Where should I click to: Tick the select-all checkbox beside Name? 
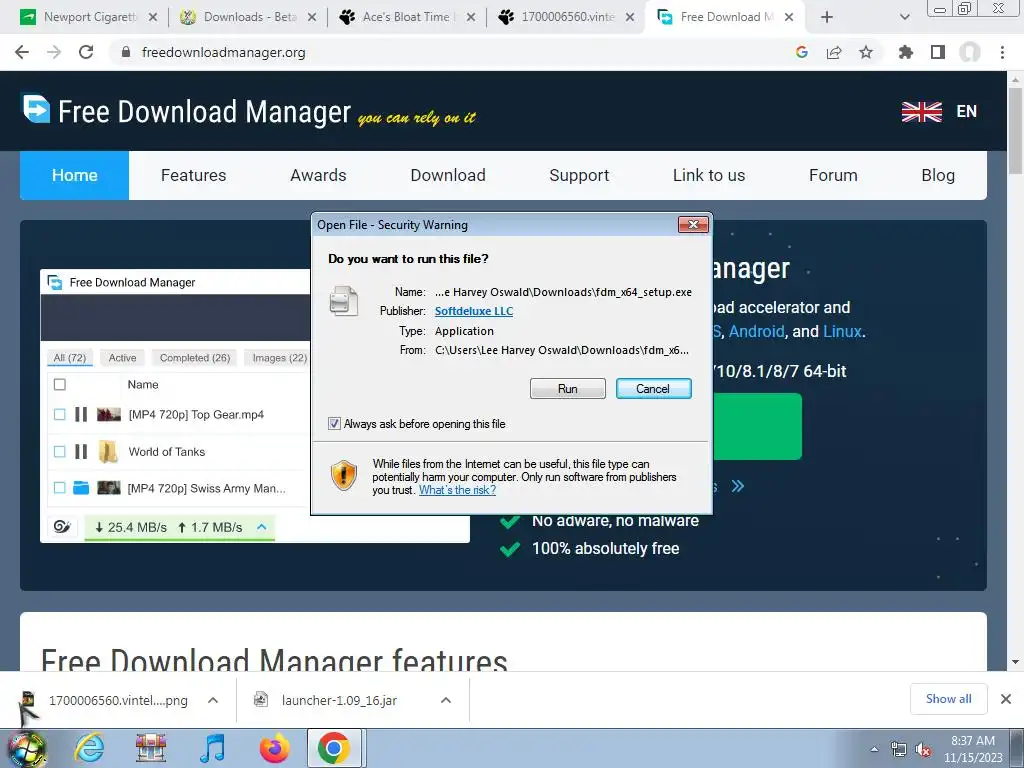tap(59, 385)
